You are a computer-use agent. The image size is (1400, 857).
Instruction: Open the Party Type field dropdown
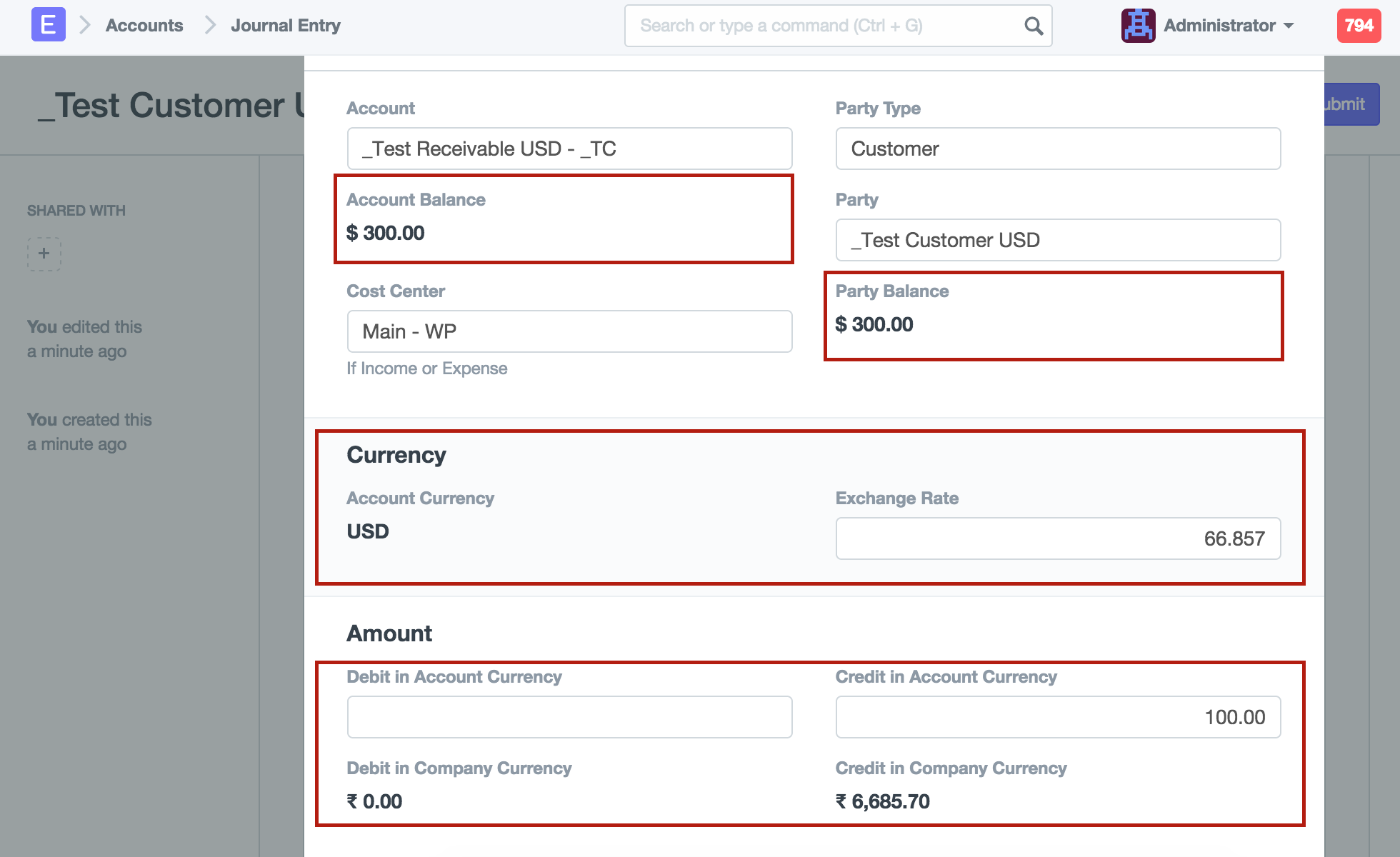point(1057,149)
